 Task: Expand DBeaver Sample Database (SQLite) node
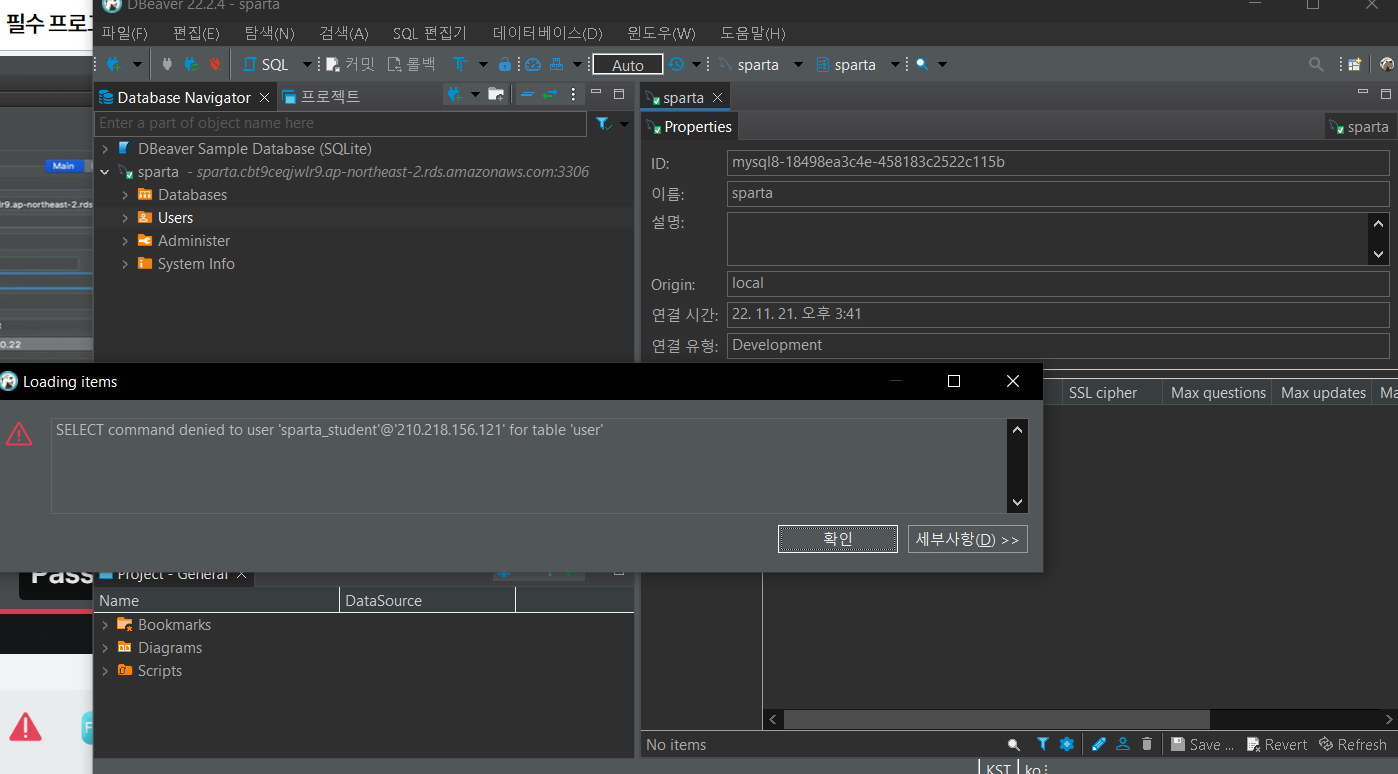(105, 149)
